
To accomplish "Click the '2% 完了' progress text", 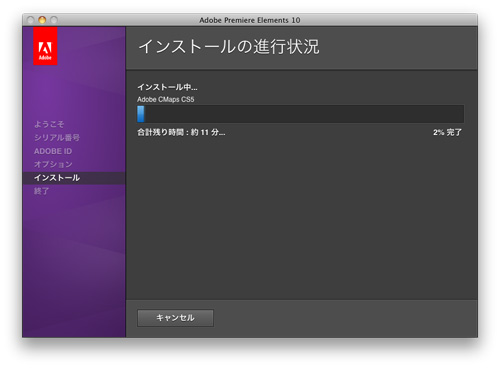I will pyautogui.click(x=447, y=132).
